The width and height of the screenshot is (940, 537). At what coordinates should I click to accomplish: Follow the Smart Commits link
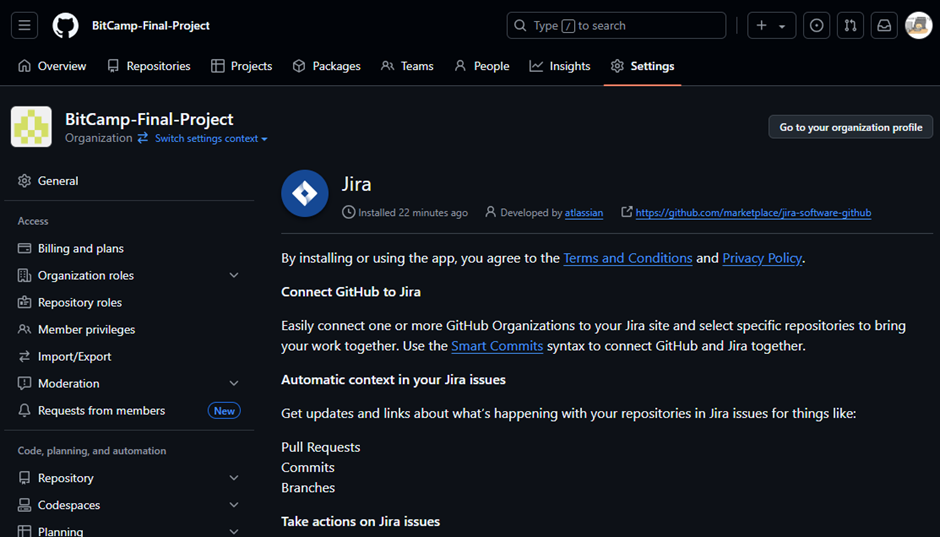(x=497, y=346)
